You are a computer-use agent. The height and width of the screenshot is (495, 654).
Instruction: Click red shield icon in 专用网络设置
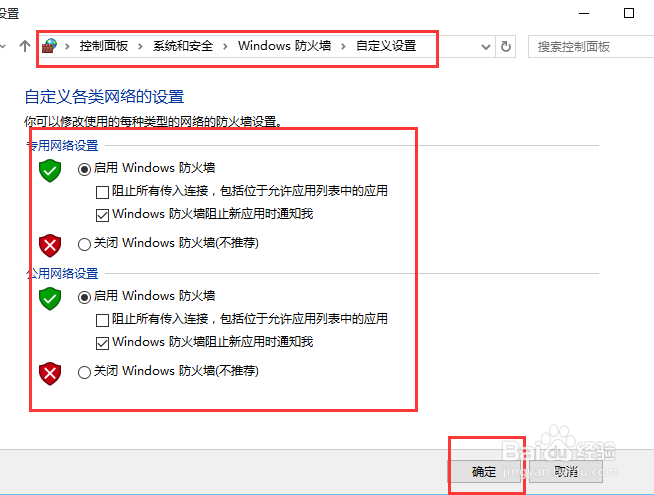point(50,246)
